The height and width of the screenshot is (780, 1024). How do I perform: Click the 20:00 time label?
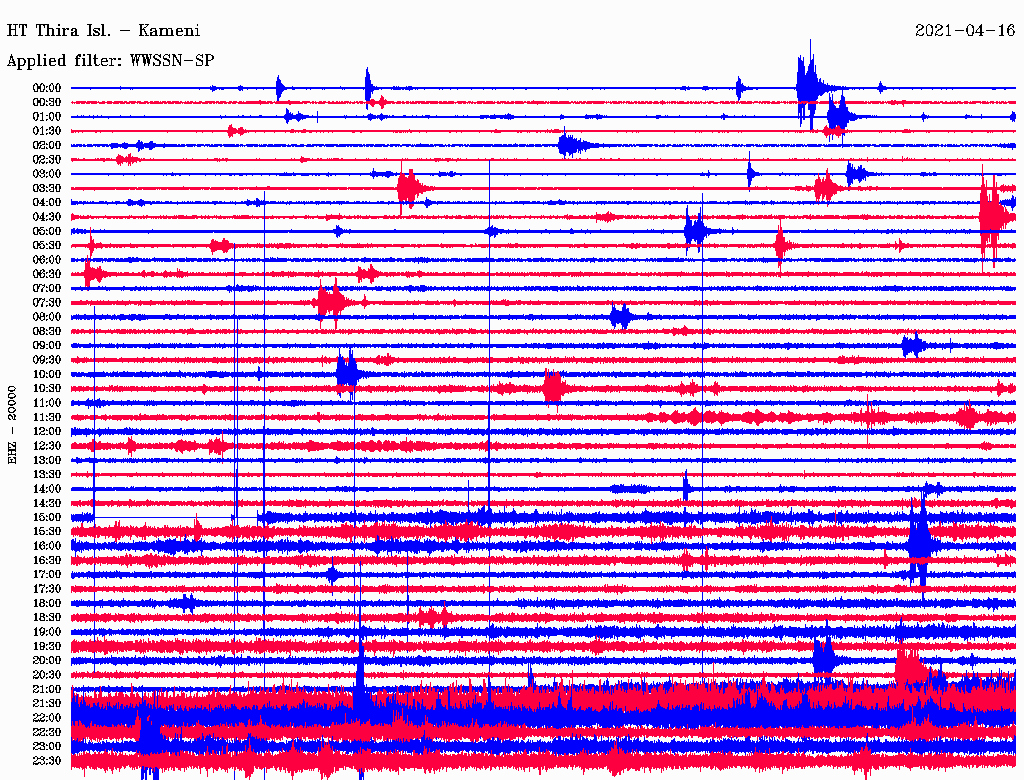(47, 661)
